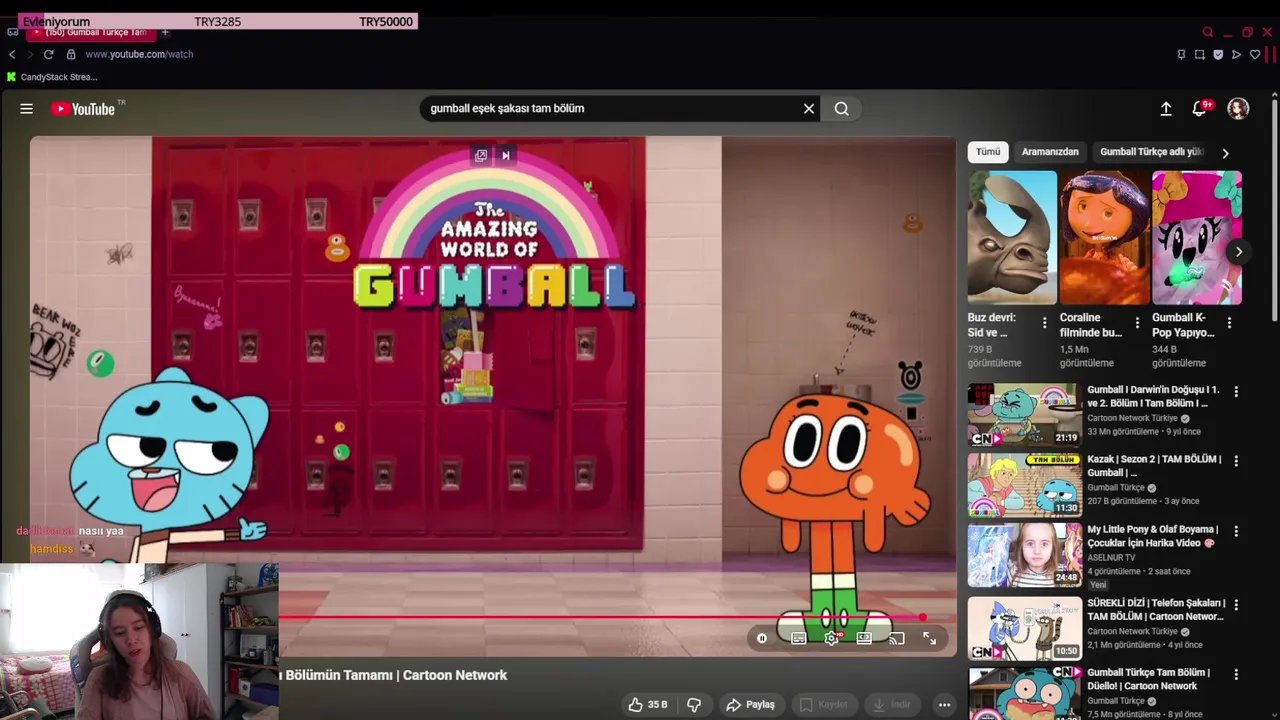Click the red video progress bar
Image resolution: width=1280 pixels, height=720 pixels.
[x=600, y=618]
